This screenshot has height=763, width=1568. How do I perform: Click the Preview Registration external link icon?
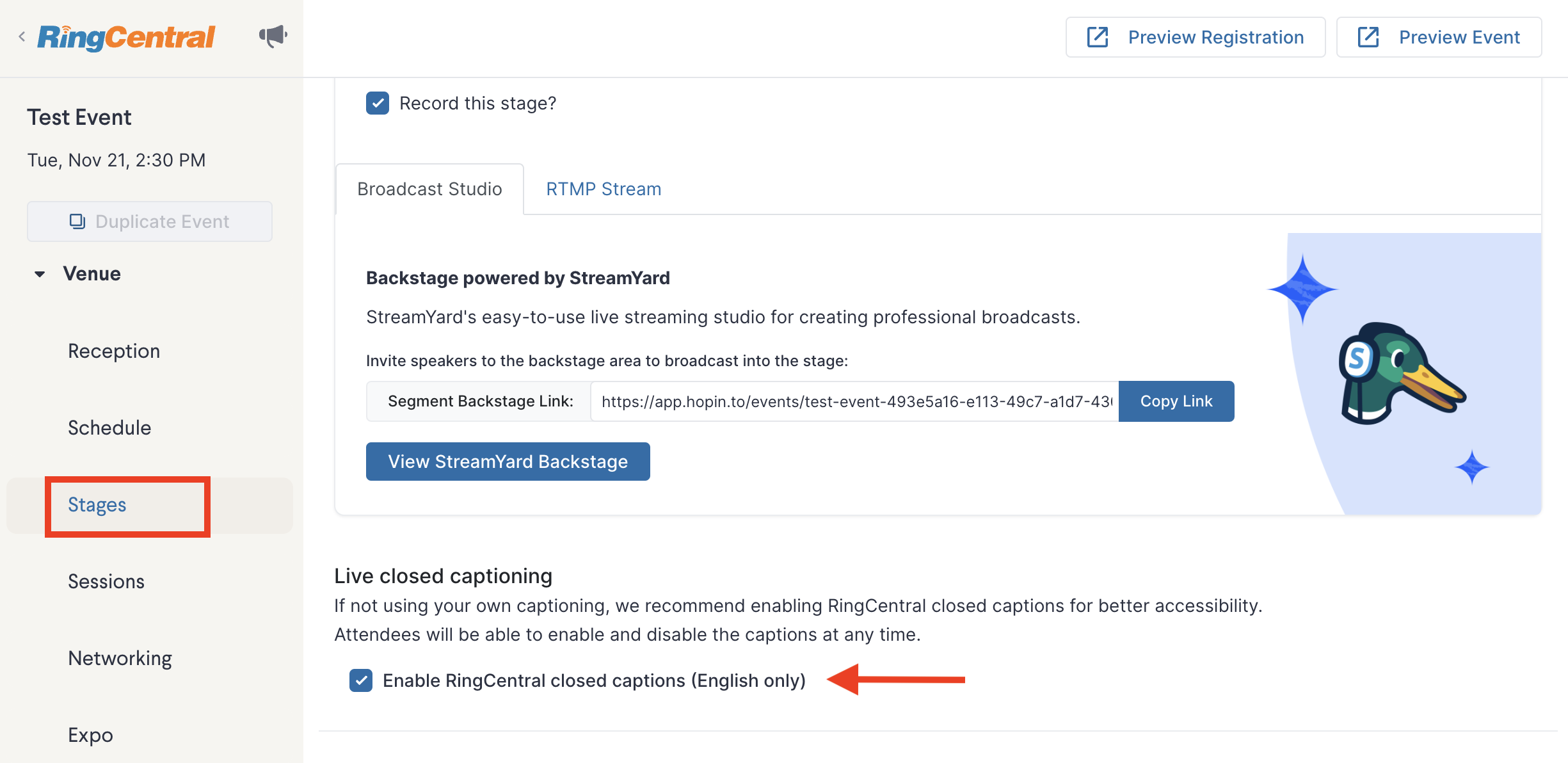point(1098,37)
